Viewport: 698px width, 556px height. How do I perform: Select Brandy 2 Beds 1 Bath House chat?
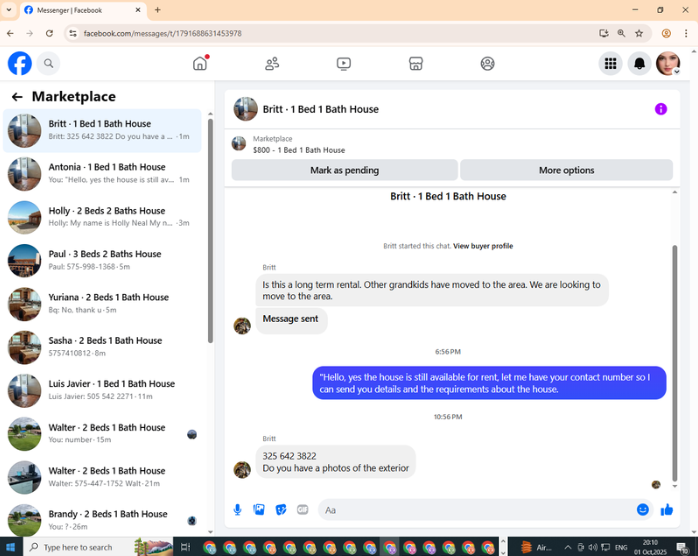point(102,520)
